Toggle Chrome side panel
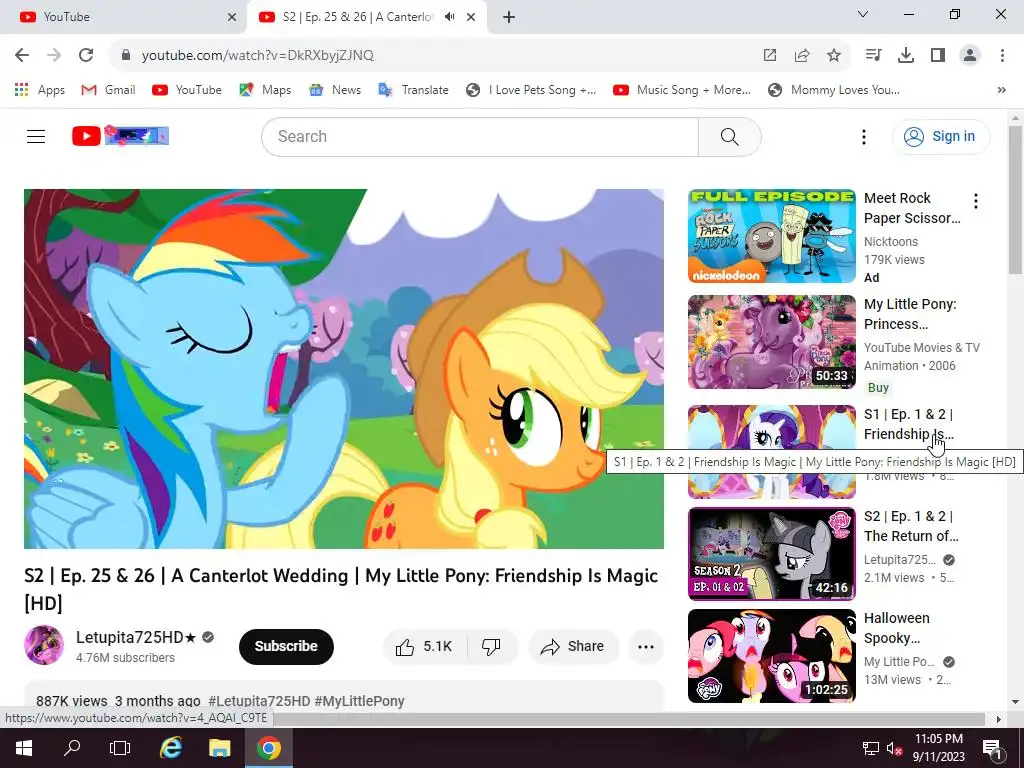 coord(938,56)
